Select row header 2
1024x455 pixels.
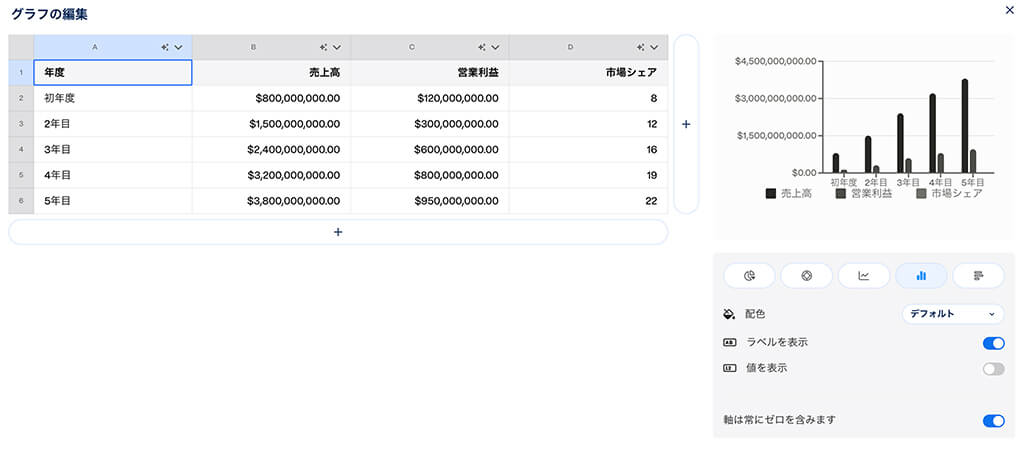pos(21,99)
